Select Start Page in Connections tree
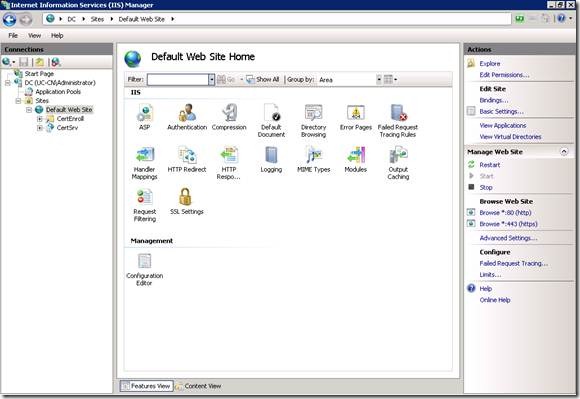Image resolution: width=580 pixels, height=399 pixels. (39, 74)
